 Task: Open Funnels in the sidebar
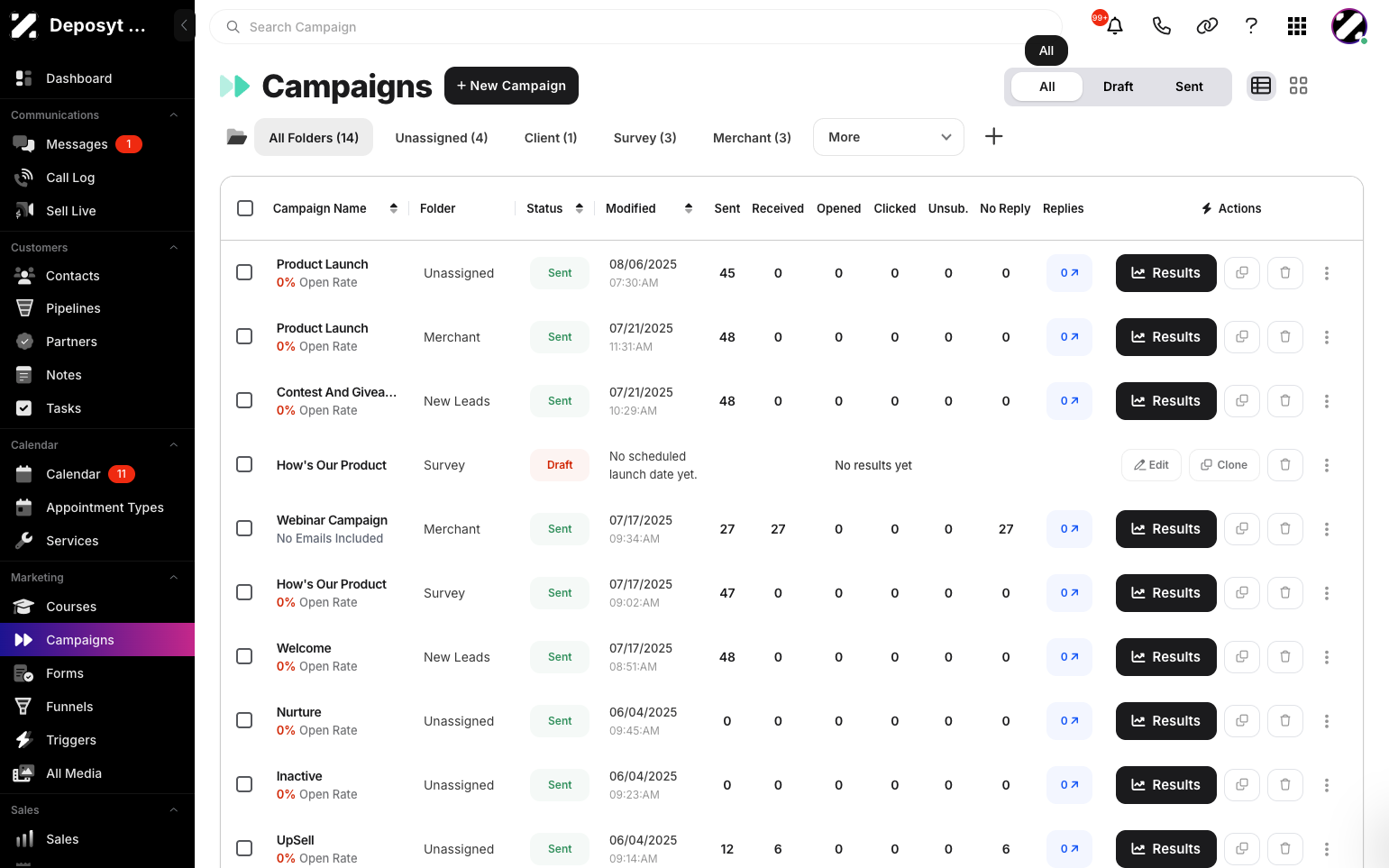point(97,707)
